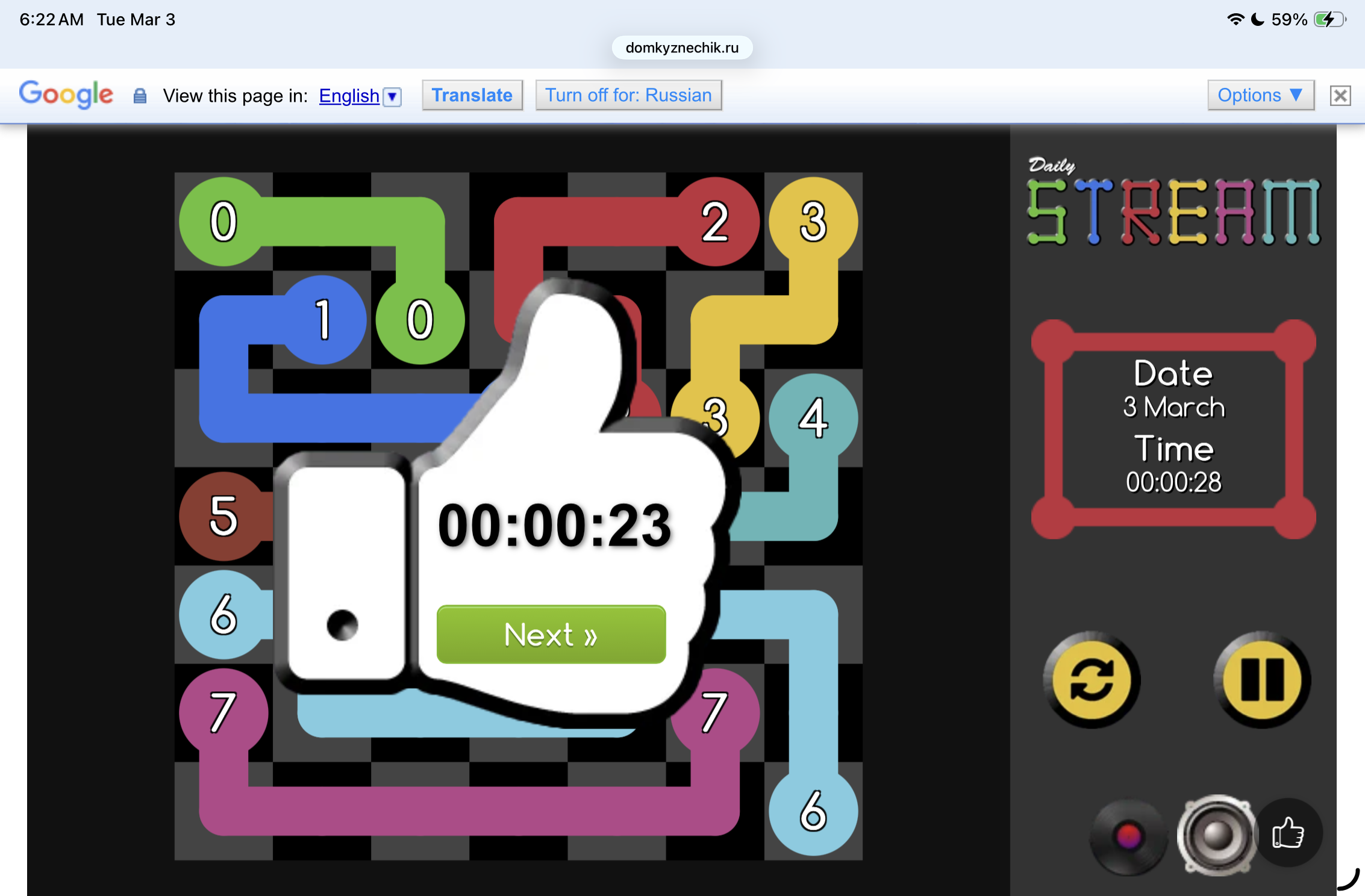Image resolution: width=1365 pixels, height=896 pixels.
Task: Tap the green 0 node top-left
Action: point(223,222)
